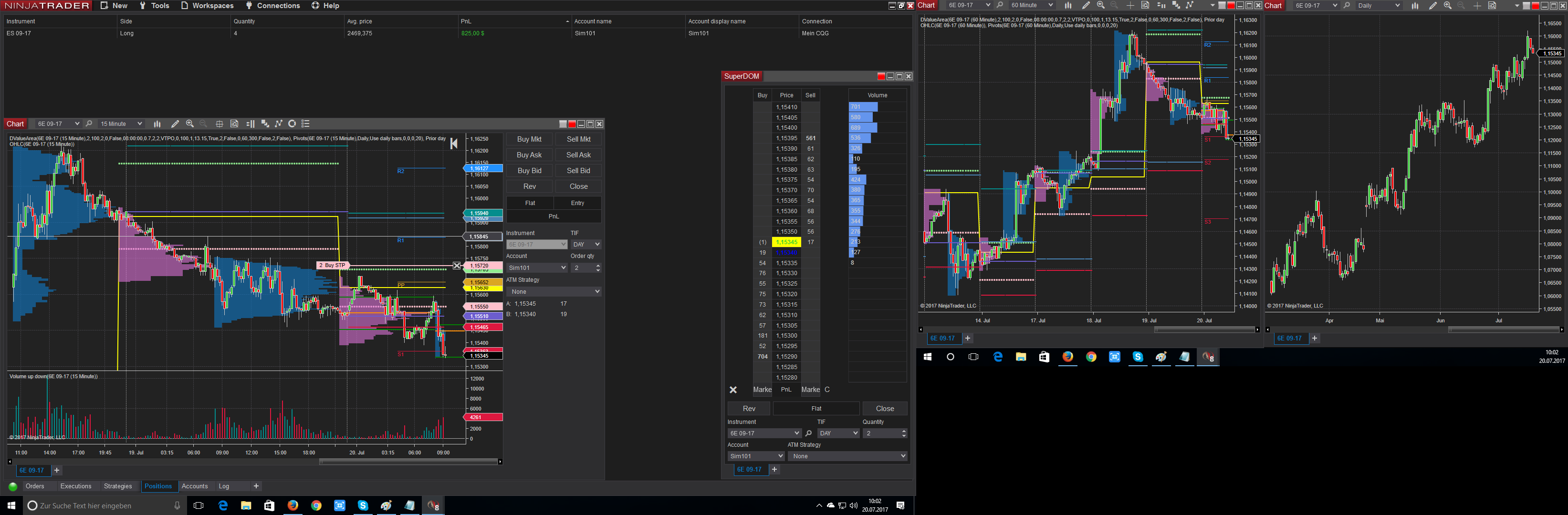Open Firefox from the left taskbar

[x=293, y=505]
